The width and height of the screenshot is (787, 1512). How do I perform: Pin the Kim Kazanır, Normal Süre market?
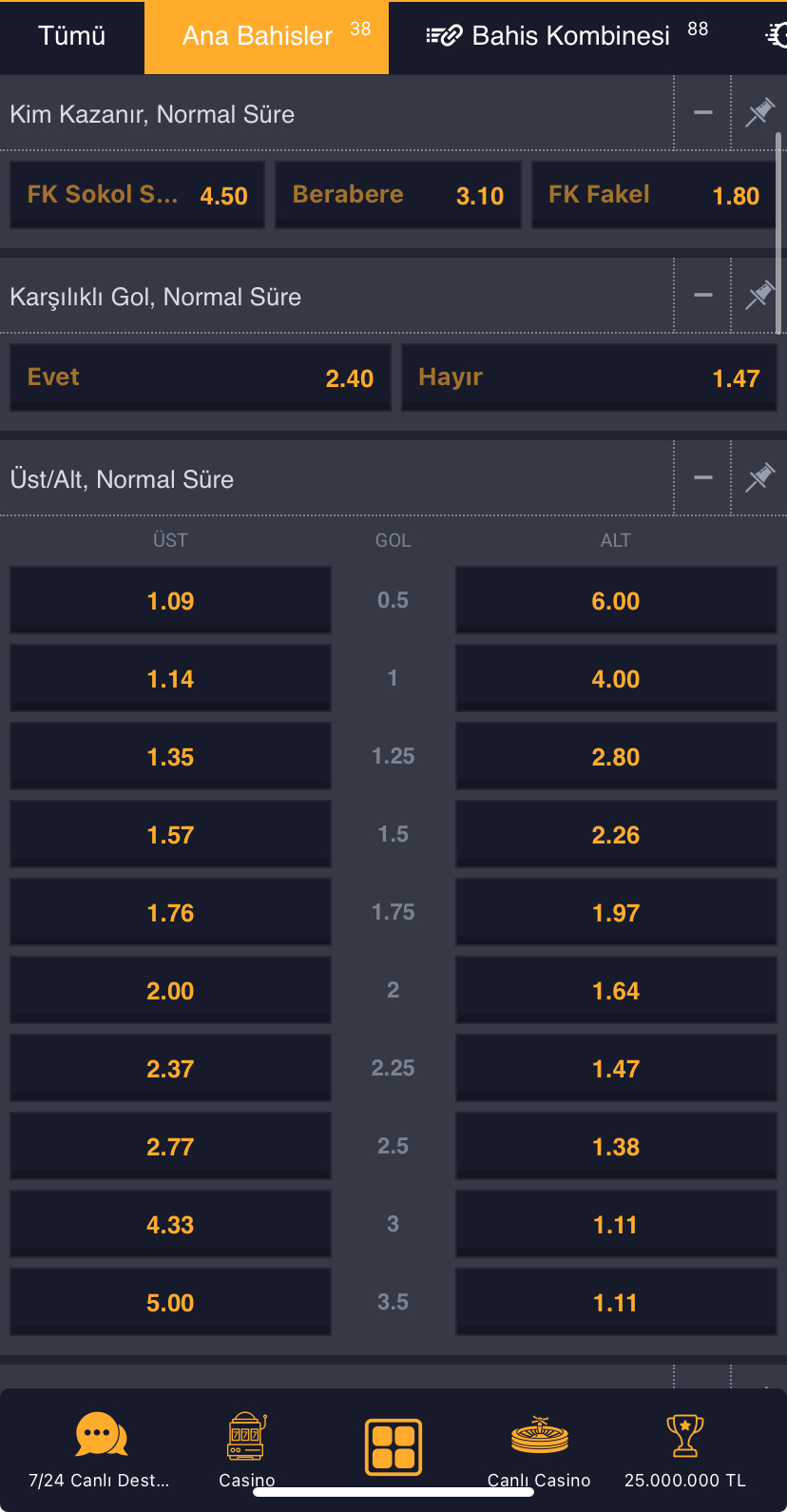click(x=758, y=112)
